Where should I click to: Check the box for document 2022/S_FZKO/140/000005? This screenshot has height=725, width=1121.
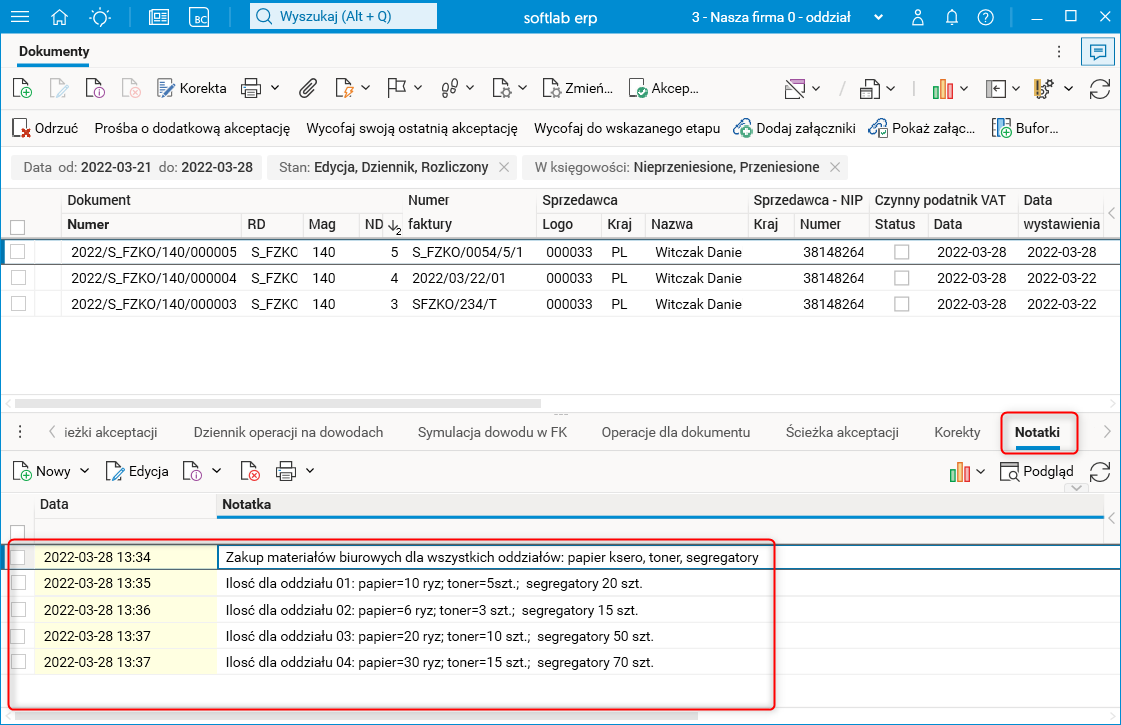click(x=17, y=252)
